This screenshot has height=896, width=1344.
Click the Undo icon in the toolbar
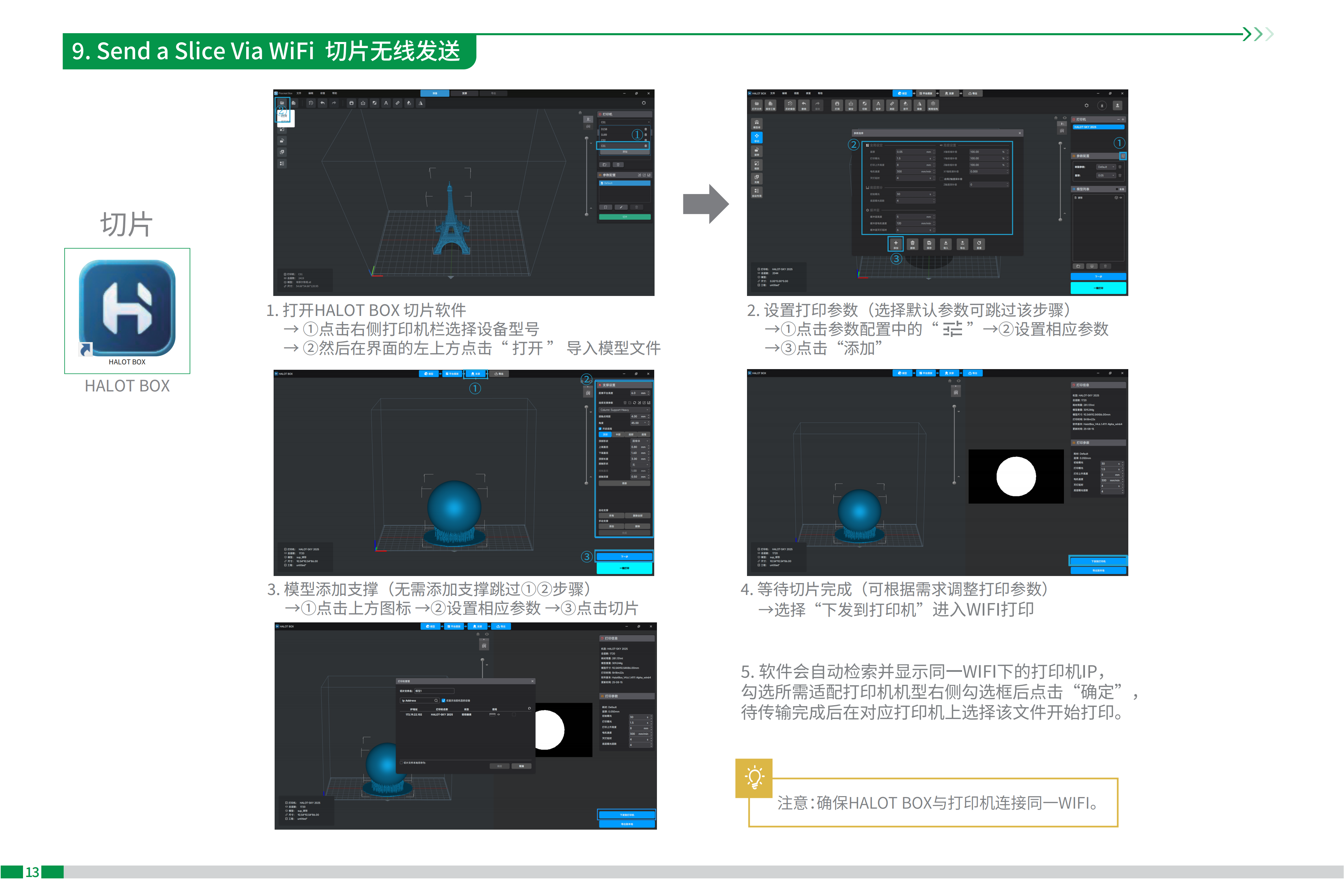coord(323,103)
